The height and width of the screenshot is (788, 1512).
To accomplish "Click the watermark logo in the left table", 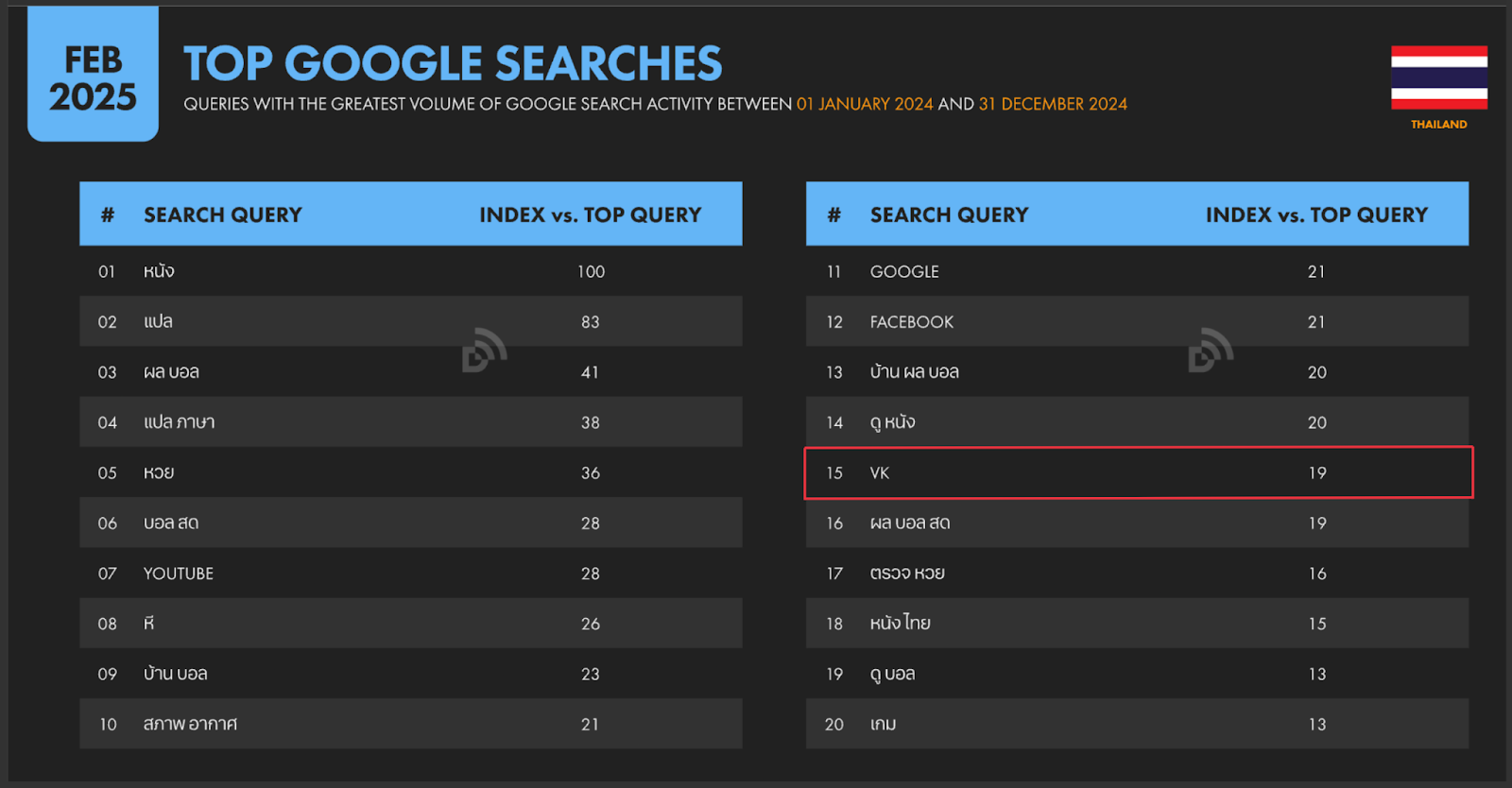I will pos(485,351).
